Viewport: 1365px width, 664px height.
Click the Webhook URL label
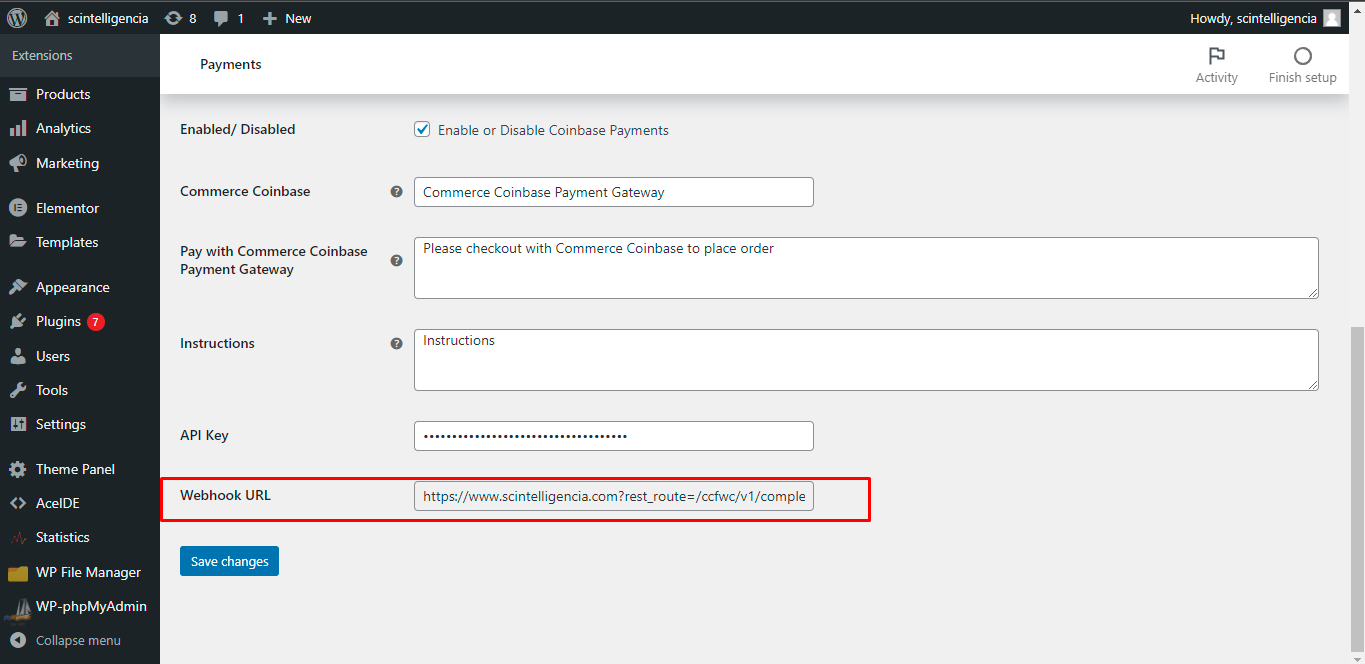(x=225, y=495)
